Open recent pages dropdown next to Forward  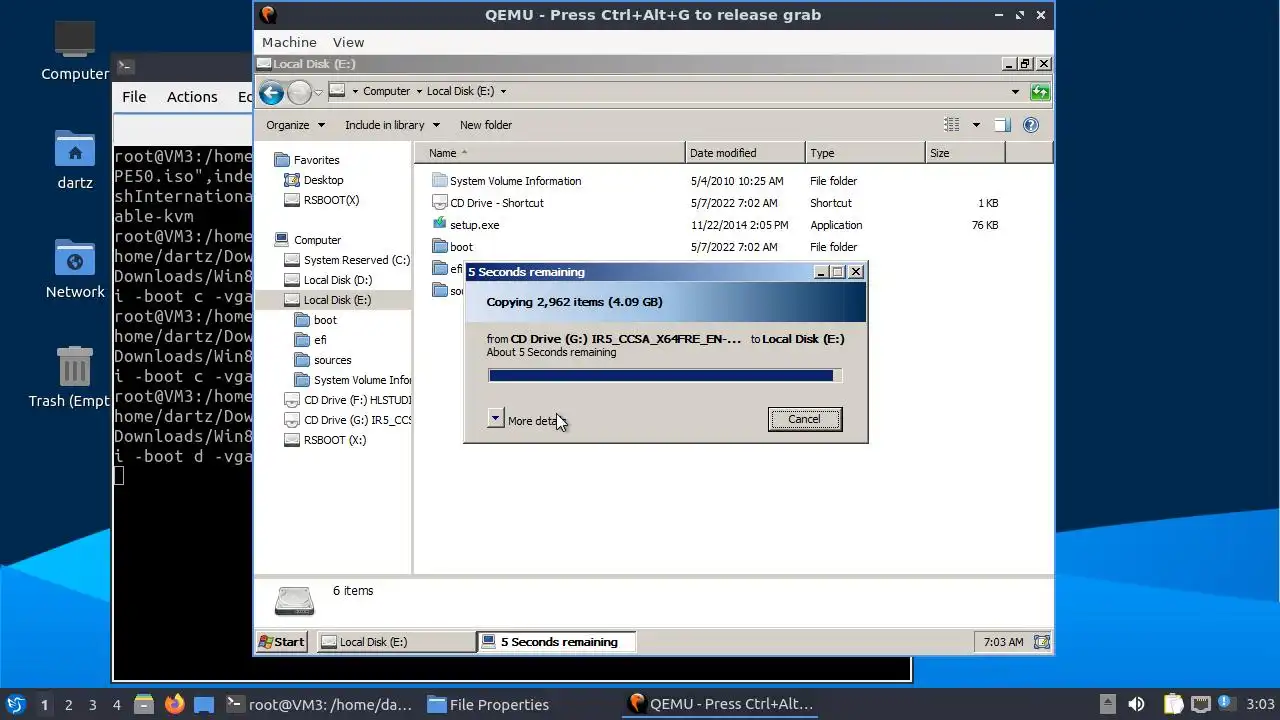click(x=318, y=92)
